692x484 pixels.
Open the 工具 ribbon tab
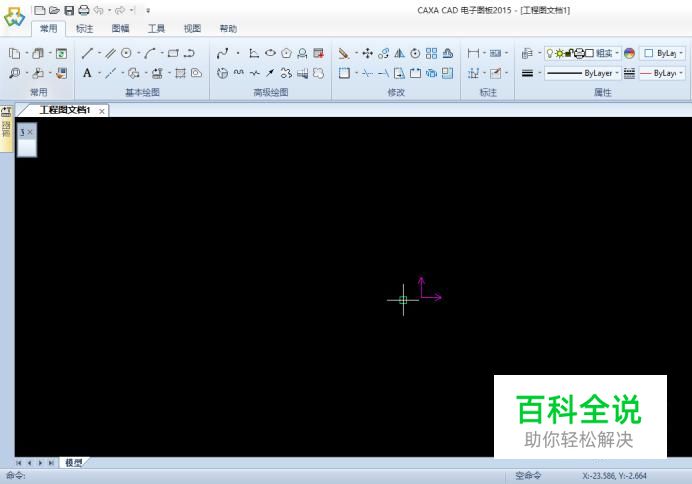click(157, 29)
